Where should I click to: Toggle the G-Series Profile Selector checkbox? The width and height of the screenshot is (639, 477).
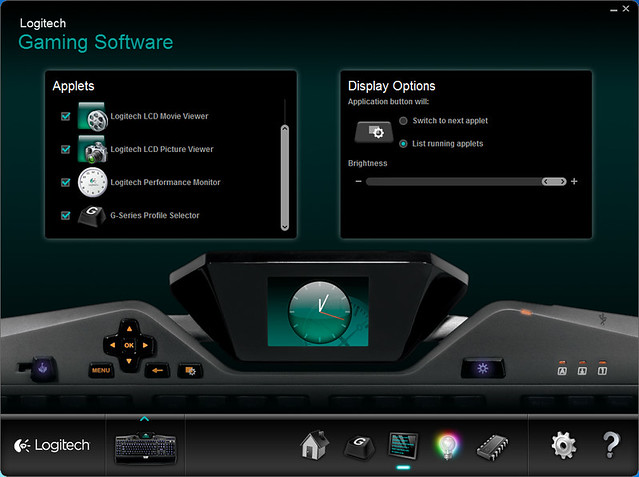click(x=66, y=216)
